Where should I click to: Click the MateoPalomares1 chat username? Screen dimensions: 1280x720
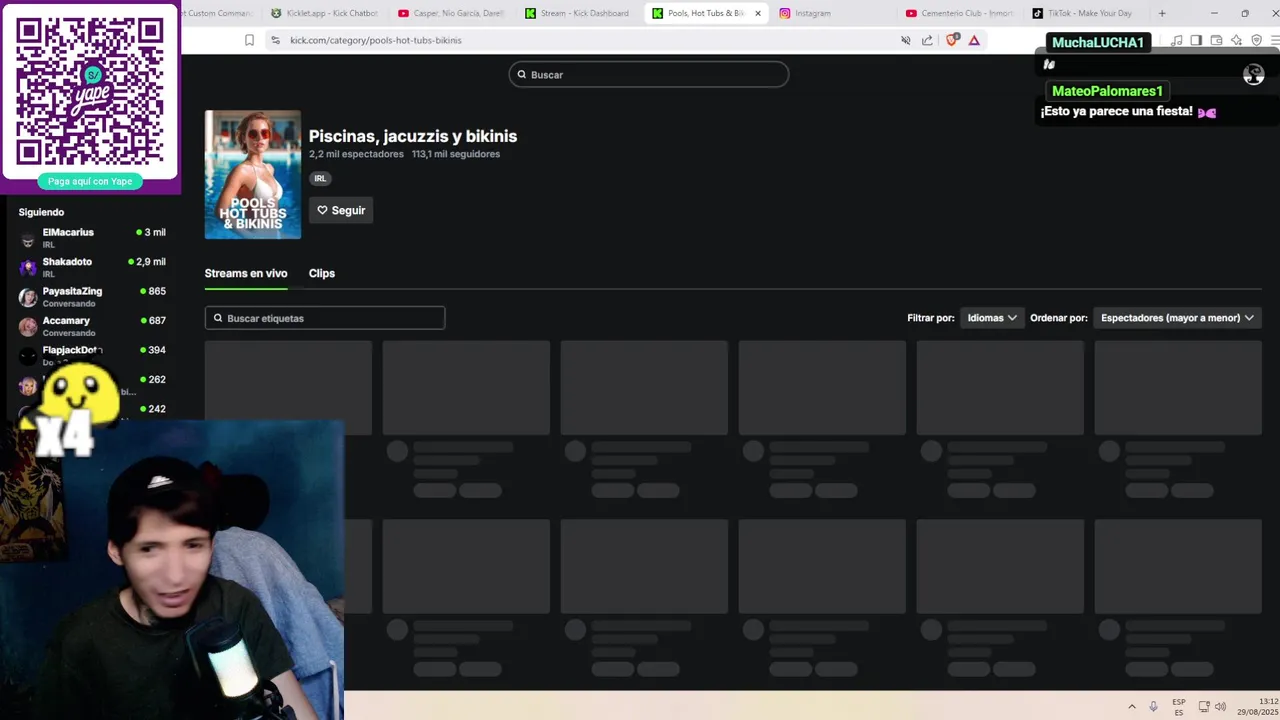coord(1107,91)
